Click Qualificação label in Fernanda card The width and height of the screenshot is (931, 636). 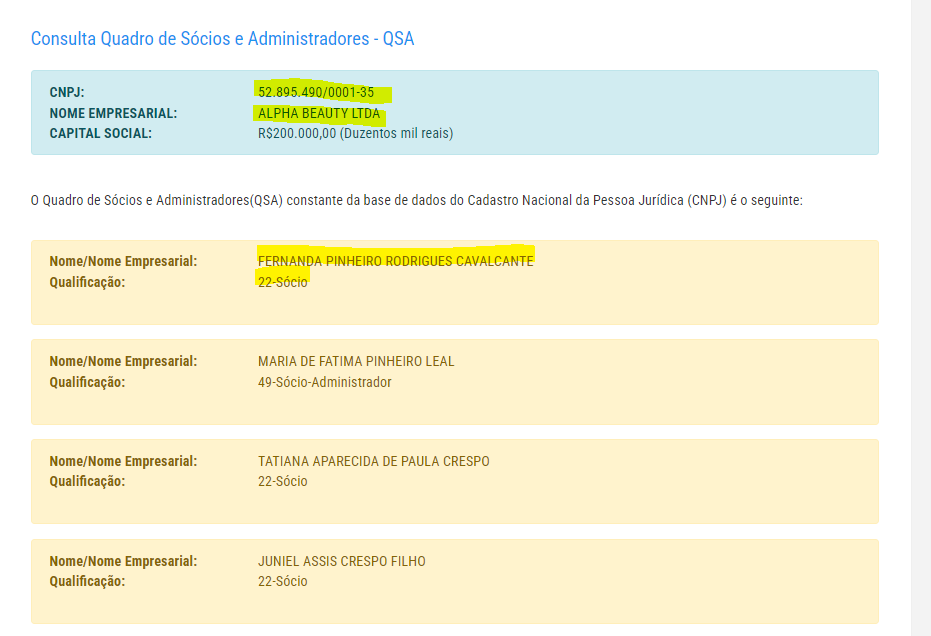[x=87, y=282]
